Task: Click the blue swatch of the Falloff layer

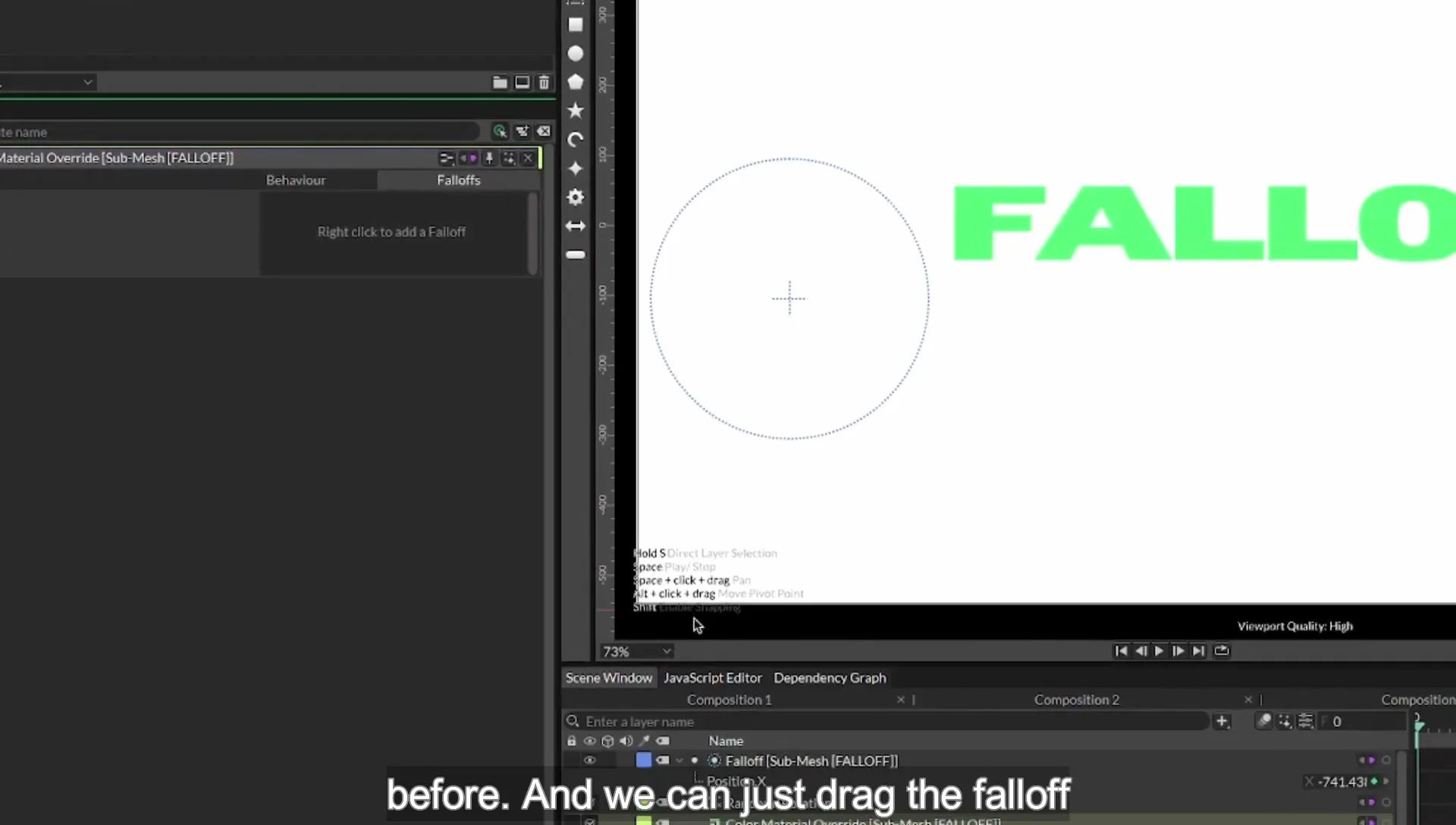Action: coord(643,761)
